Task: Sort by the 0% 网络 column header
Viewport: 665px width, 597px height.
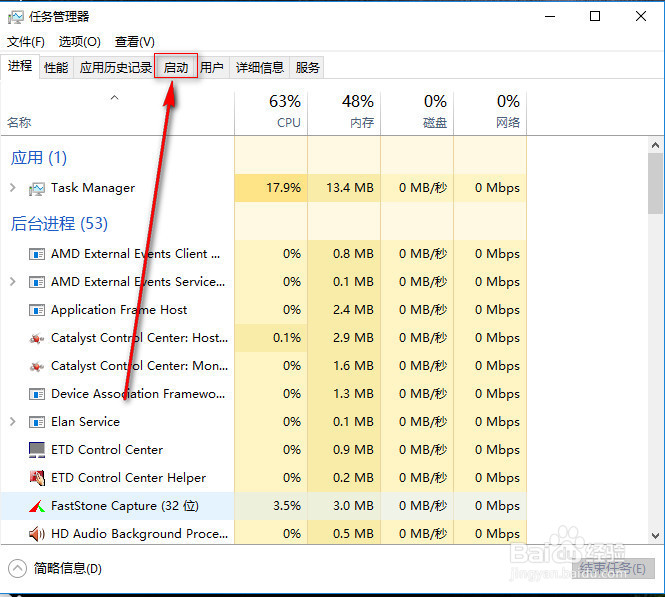Action: pos(490,113)
